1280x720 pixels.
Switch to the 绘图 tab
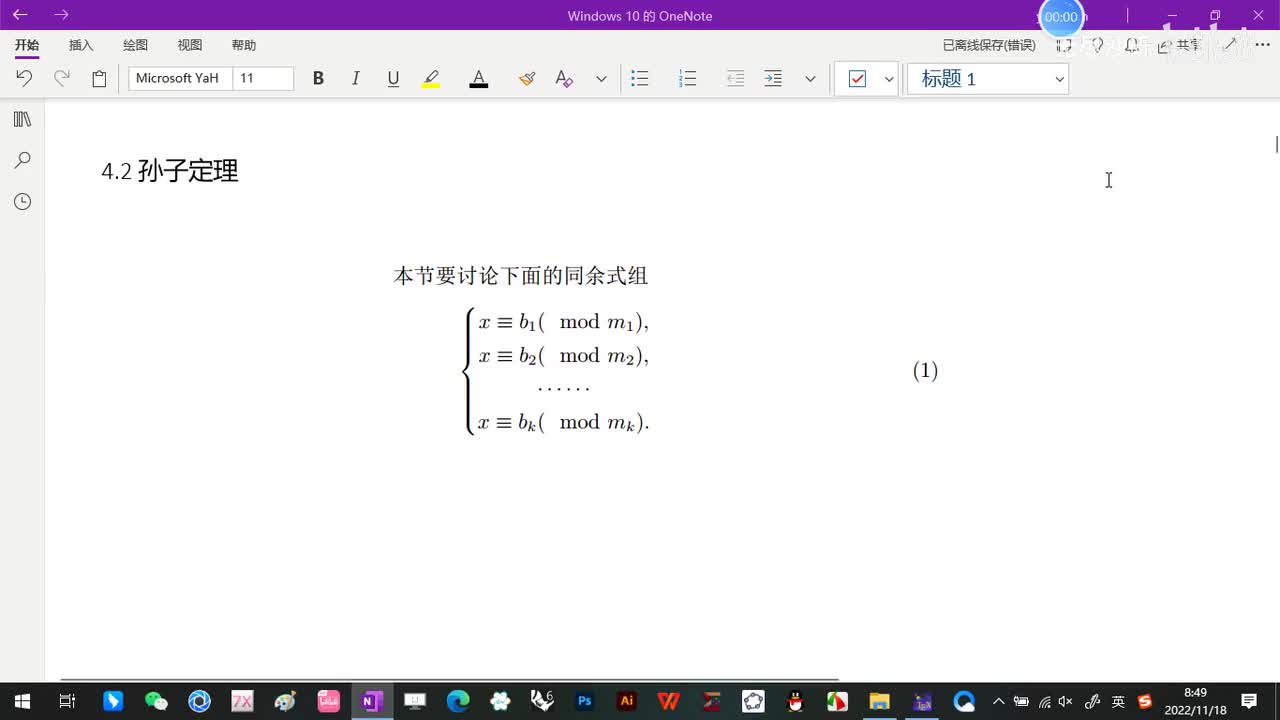tap(136, 45)
